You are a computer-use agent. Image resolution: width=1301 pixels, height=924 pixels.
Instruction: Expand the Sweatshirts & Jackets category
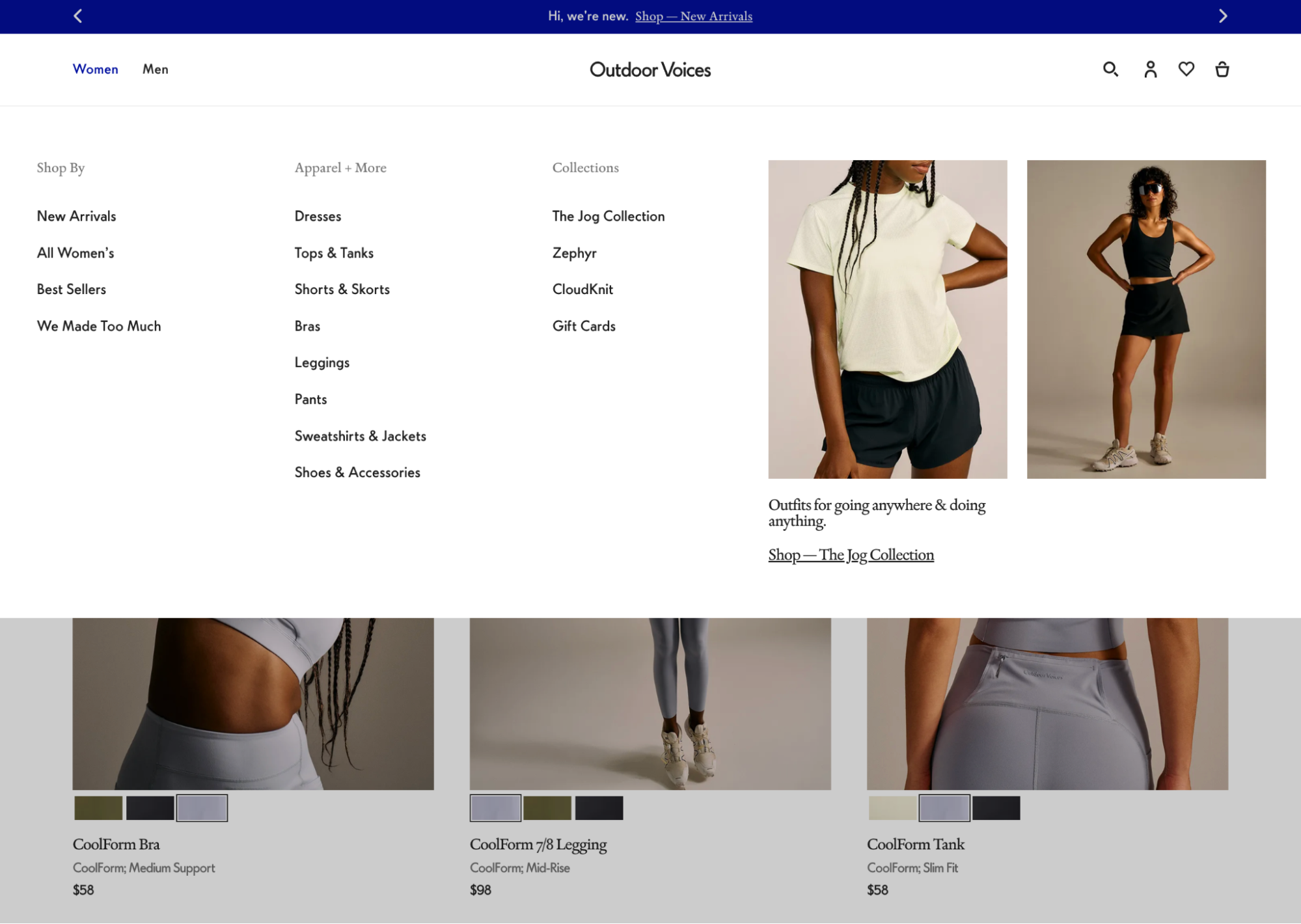click(x=360, y=436)
